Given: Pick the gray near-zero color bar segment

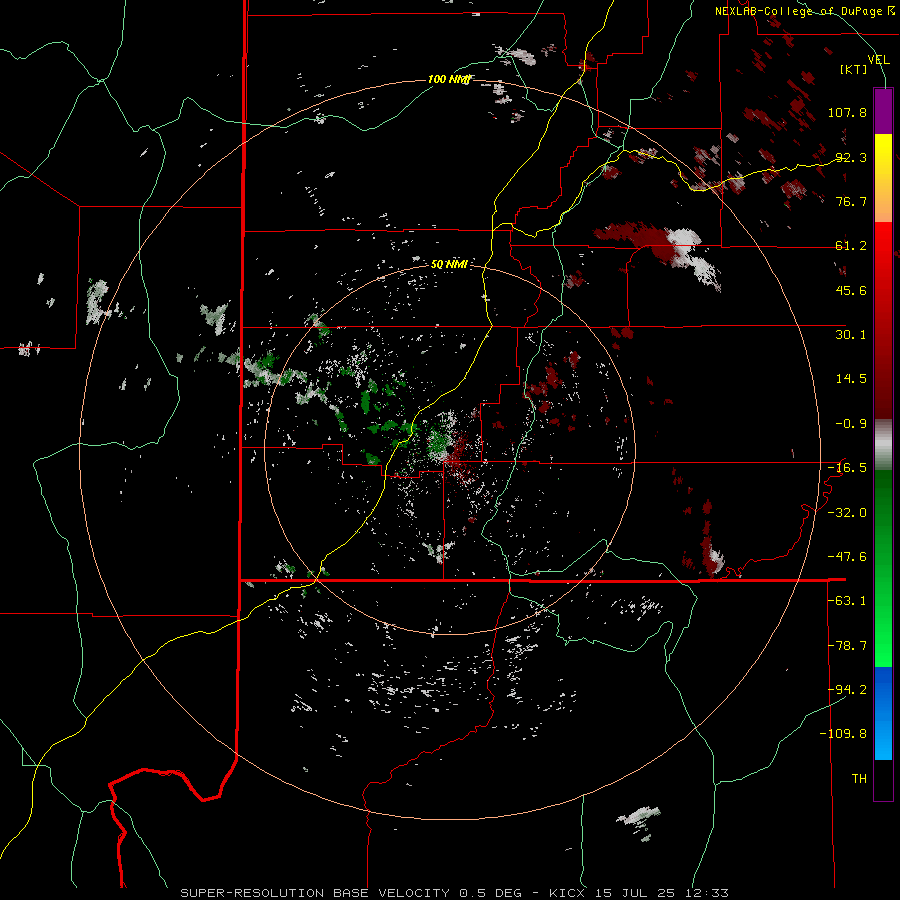Looking at the screenshot, I should [x=883, y=444].
